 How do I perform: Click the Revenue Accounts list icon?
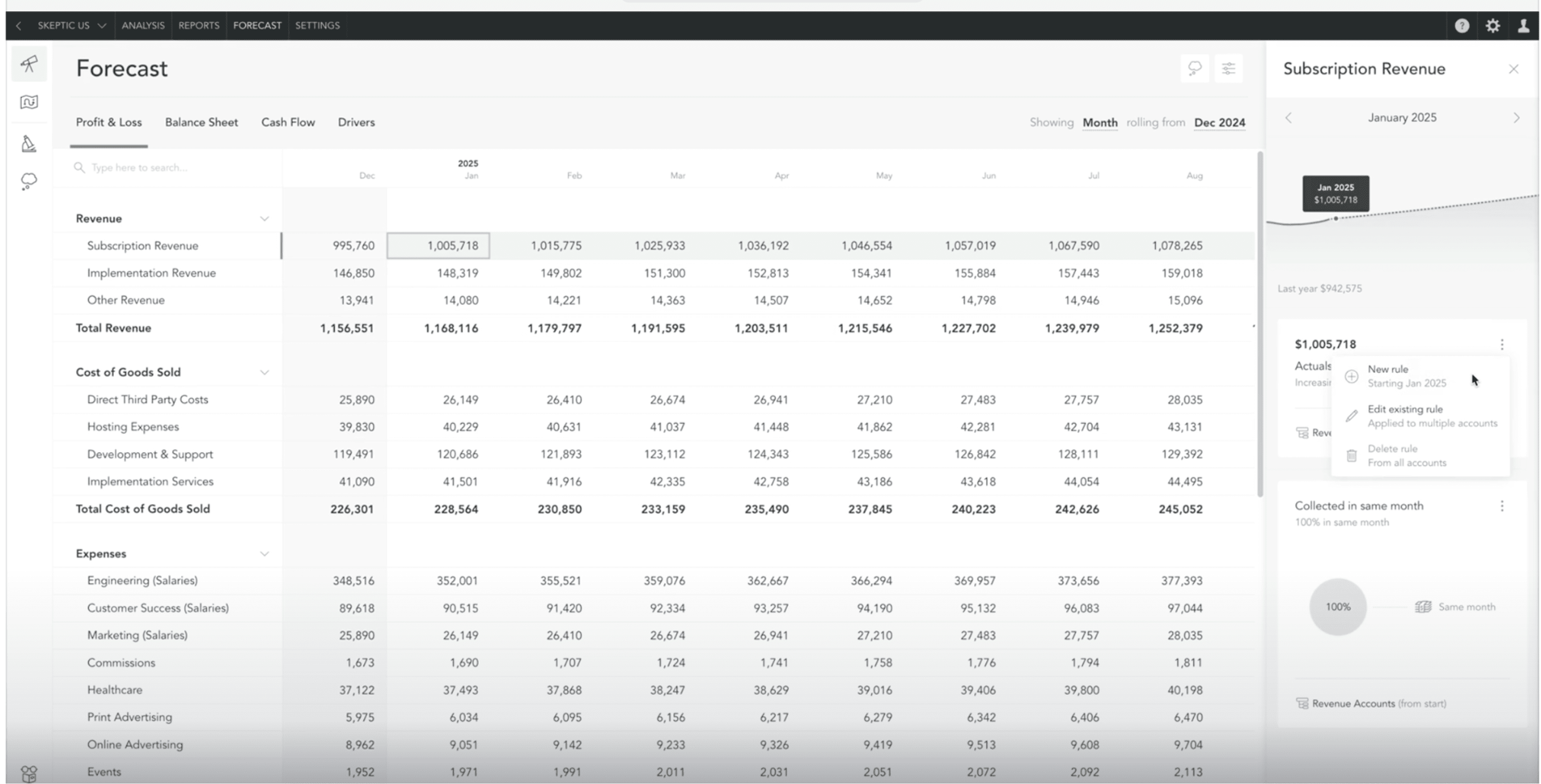pyautogui.click(x=1302, y=704)
